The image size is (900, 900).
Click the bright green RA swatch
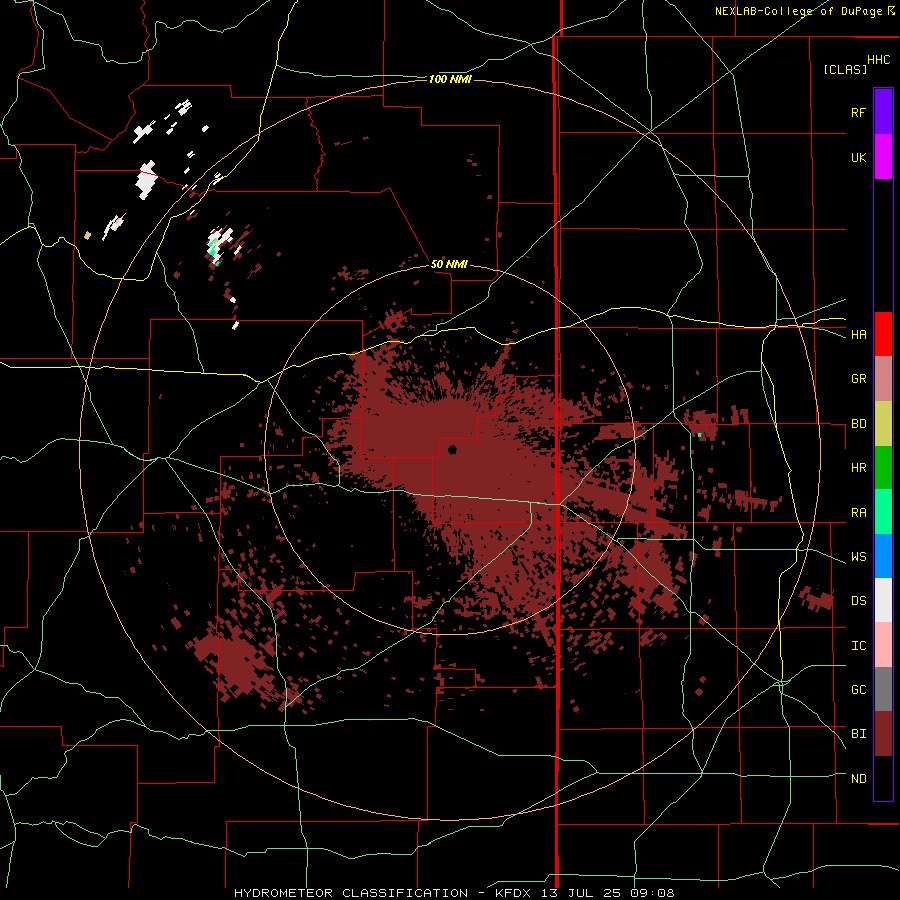click(883, 512)
